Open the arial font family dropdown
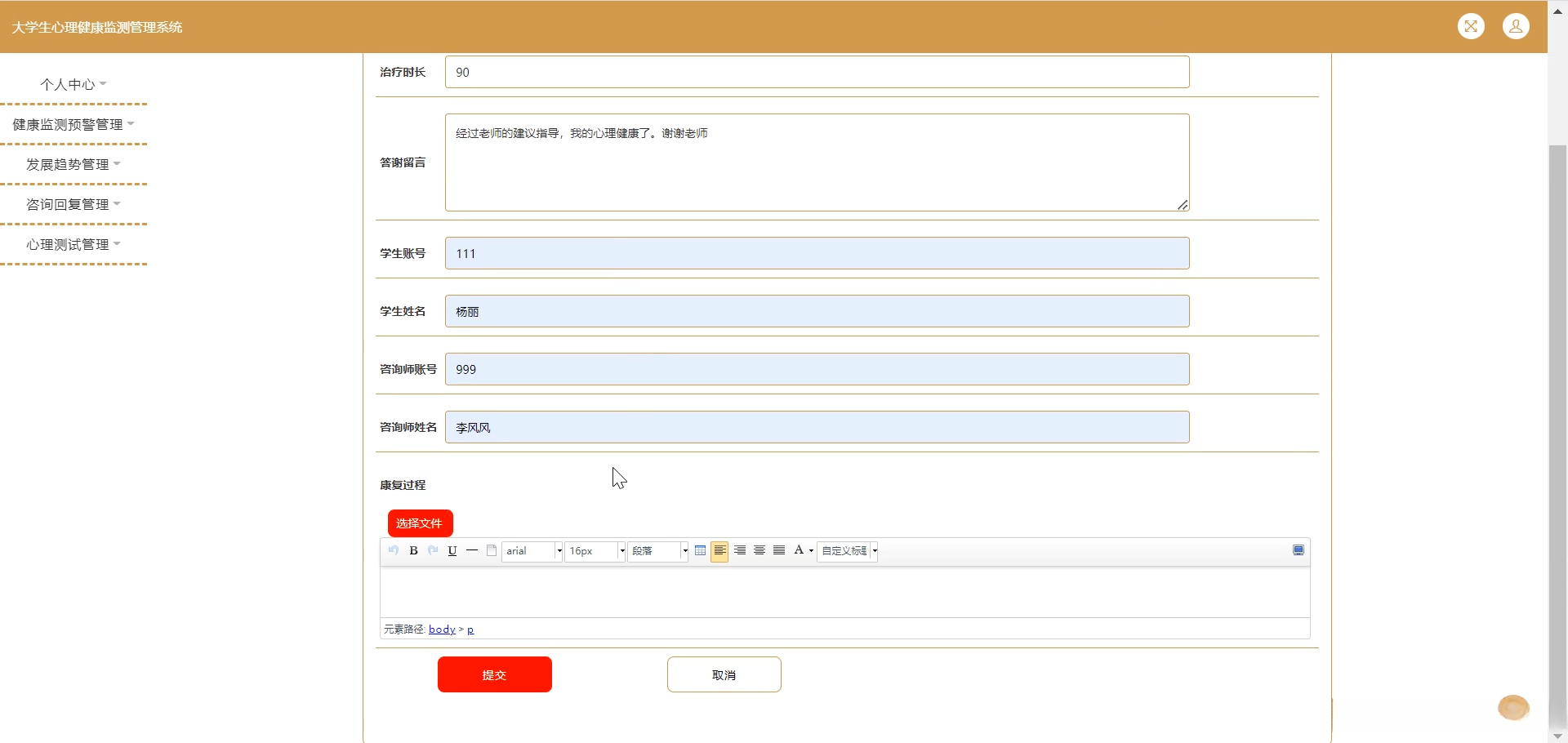This screenshot has height=743, width=1568. click(532, 551)
